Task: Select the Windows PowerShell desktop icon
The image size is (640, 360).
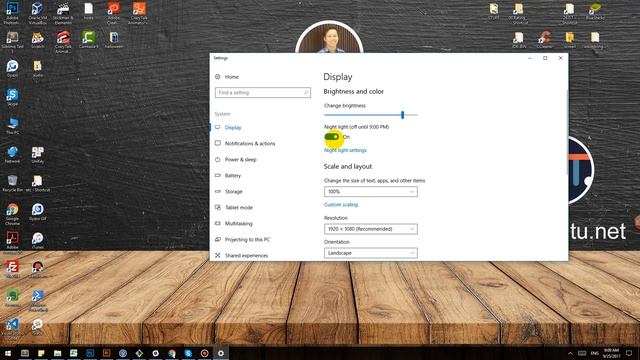Action: [38, 300]
